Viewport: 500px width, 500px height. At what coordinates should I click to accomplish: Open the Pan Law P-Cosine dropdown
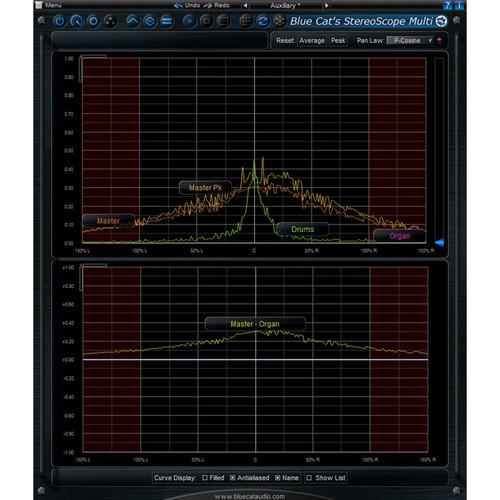(x=410, y=40)
